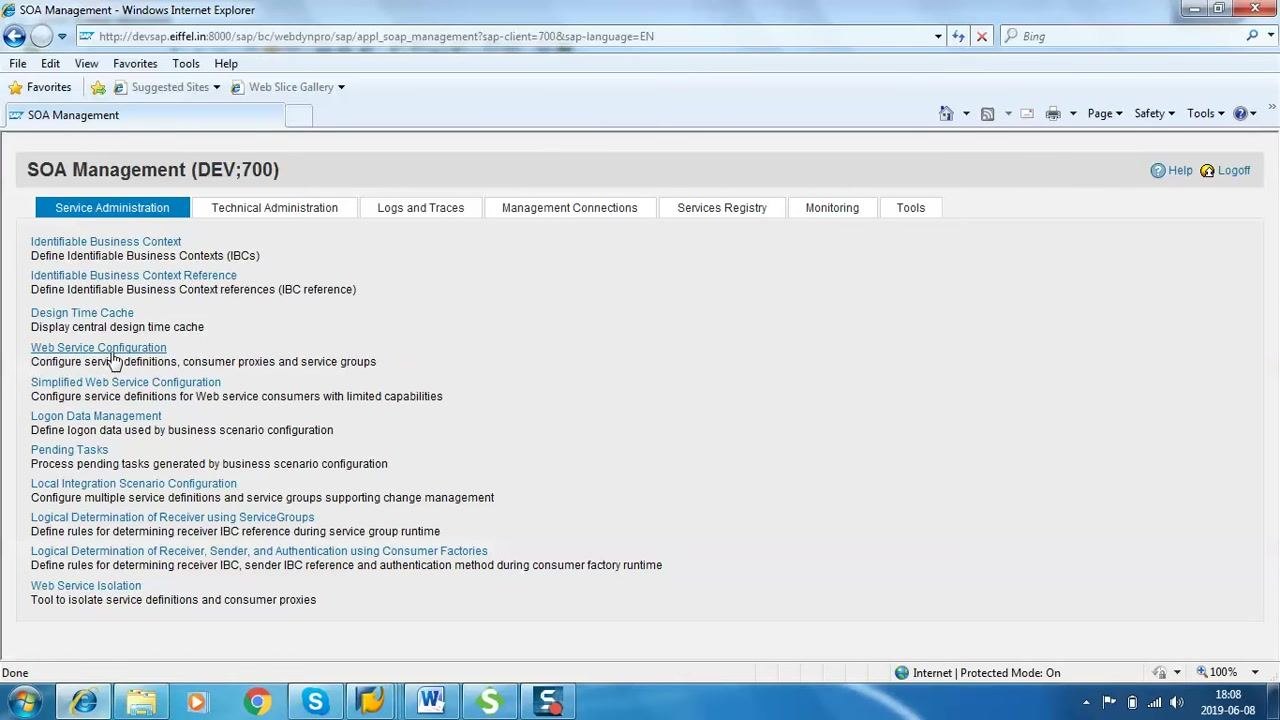Open the Page dropdown menu
Viewport: 1280px width, 720px height.
coord(1105,113)
